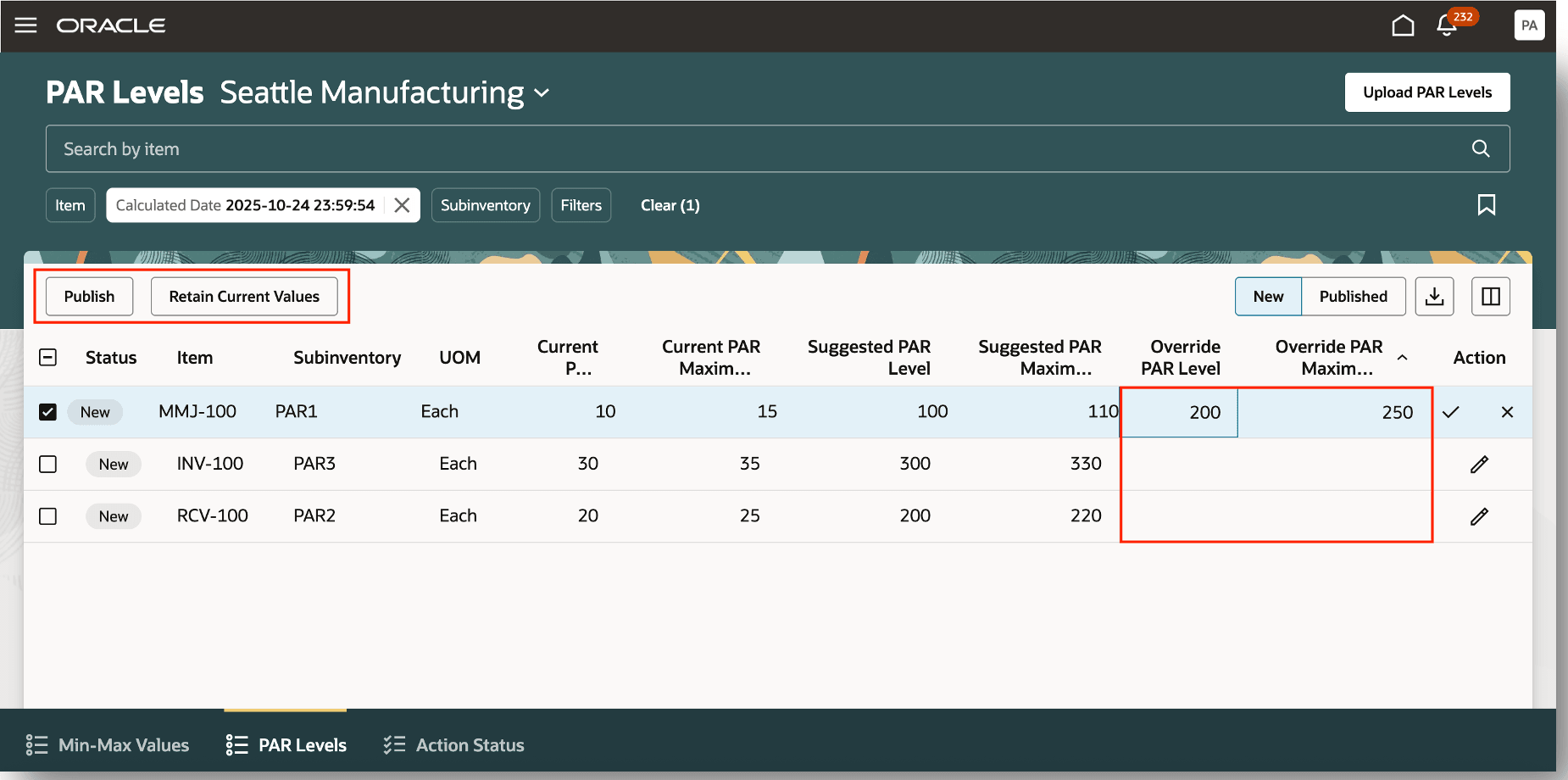Cancel edit X for MMJ-100 row
The height and width of the screenshot is (780, 1568).
(1507, 412)
